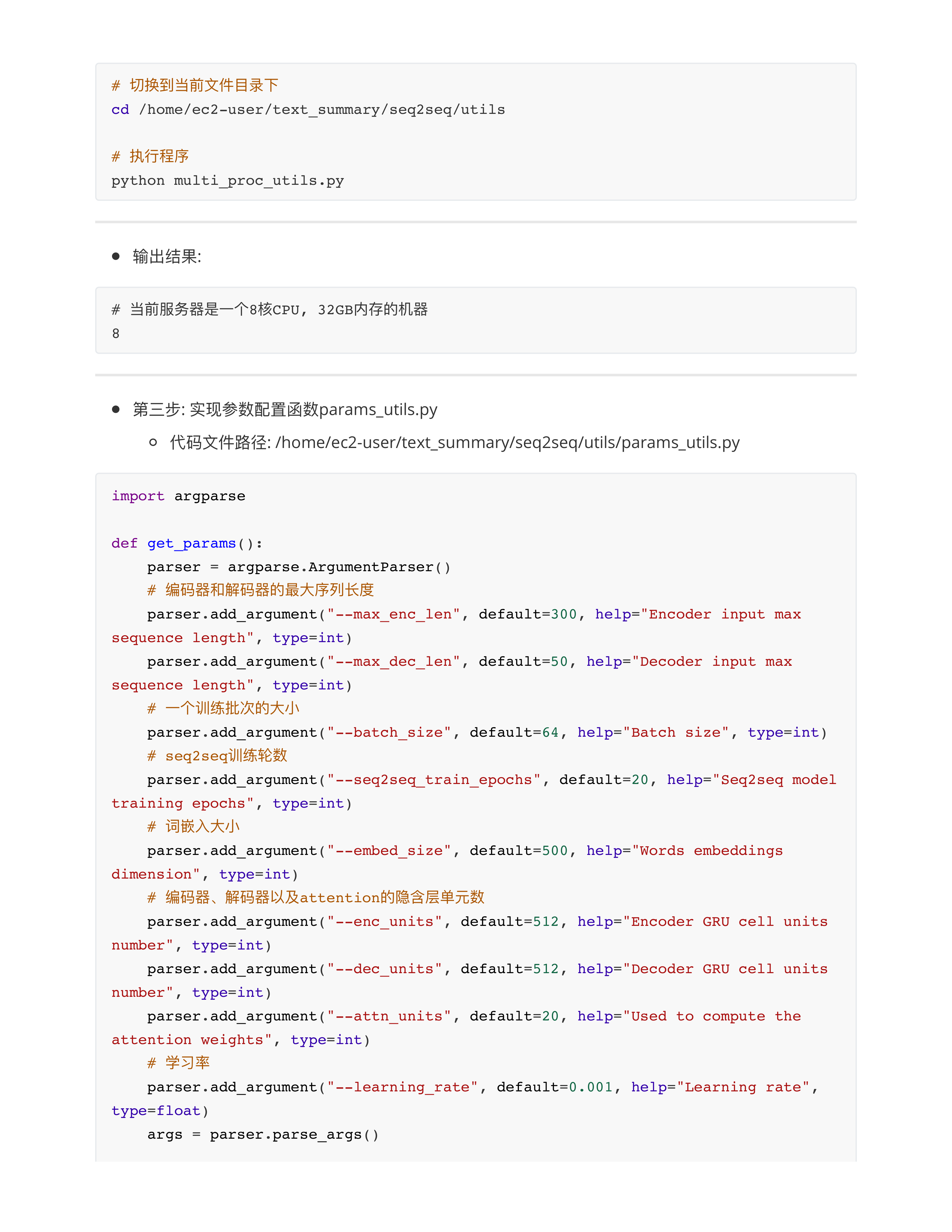Image resolution: width=952 pixels, height=1232 pixels.
Task: Select the --learning_rate default 0.001
Action: point(591,1086)
